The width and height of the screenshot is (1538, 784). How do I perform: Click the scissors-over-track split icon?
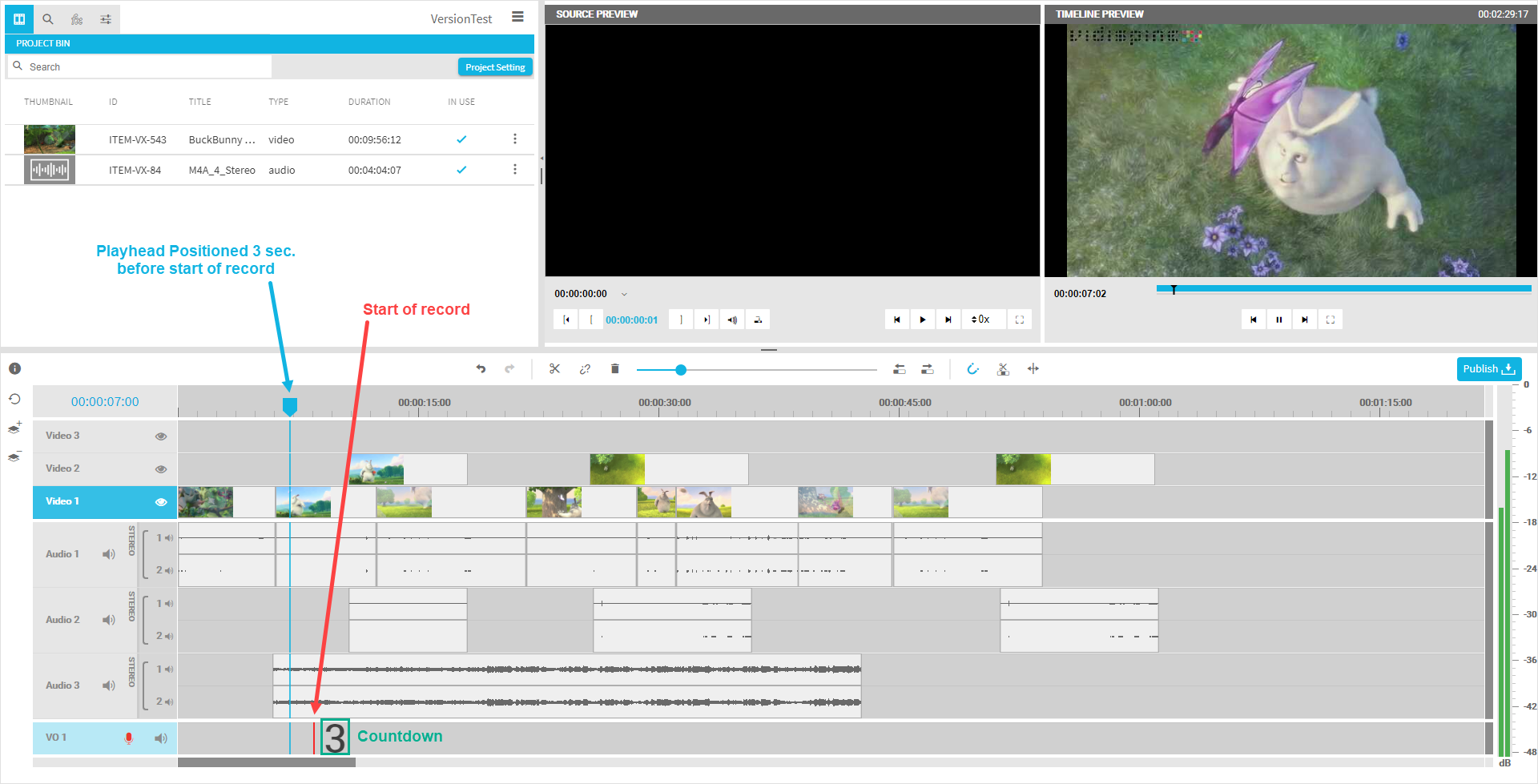tap(1003, 369)
